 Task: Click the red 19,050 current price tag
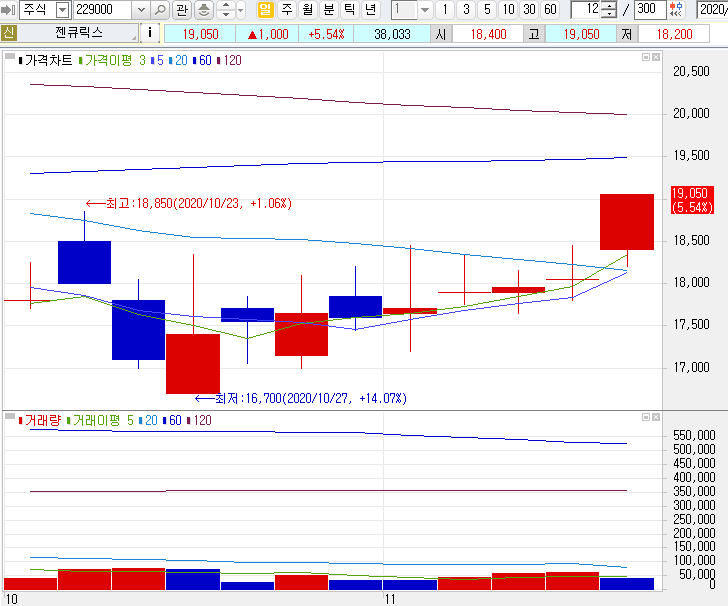pyautogui.click(x=692, y=200)
